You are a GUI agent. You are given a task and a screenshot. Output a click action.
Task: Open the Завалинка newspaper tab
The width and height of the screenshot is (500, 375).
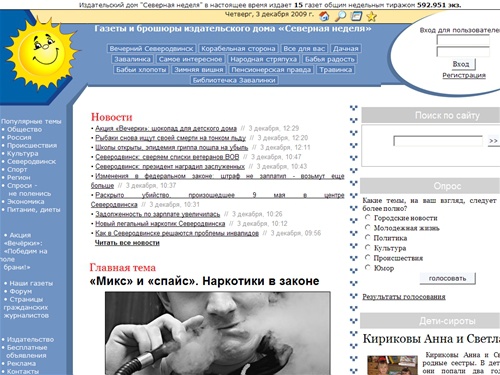(132, 59)
